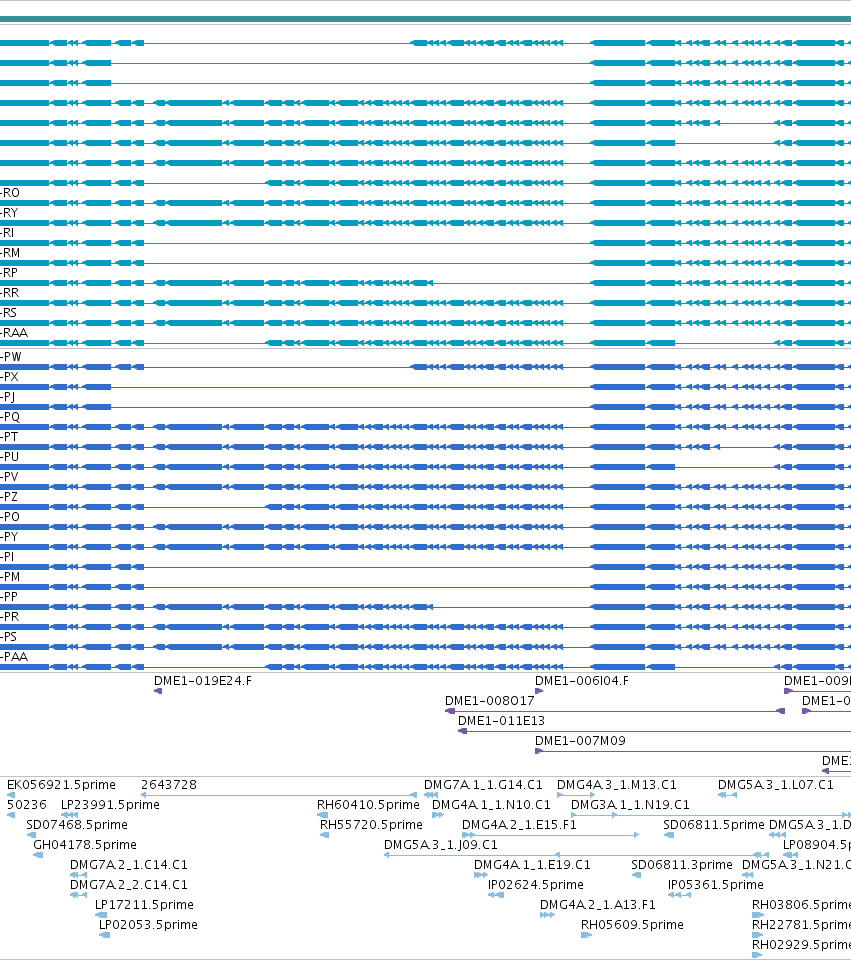Screen dimensions: 851x960
Task: Click the -PI protein label
Action: point(7,557)
